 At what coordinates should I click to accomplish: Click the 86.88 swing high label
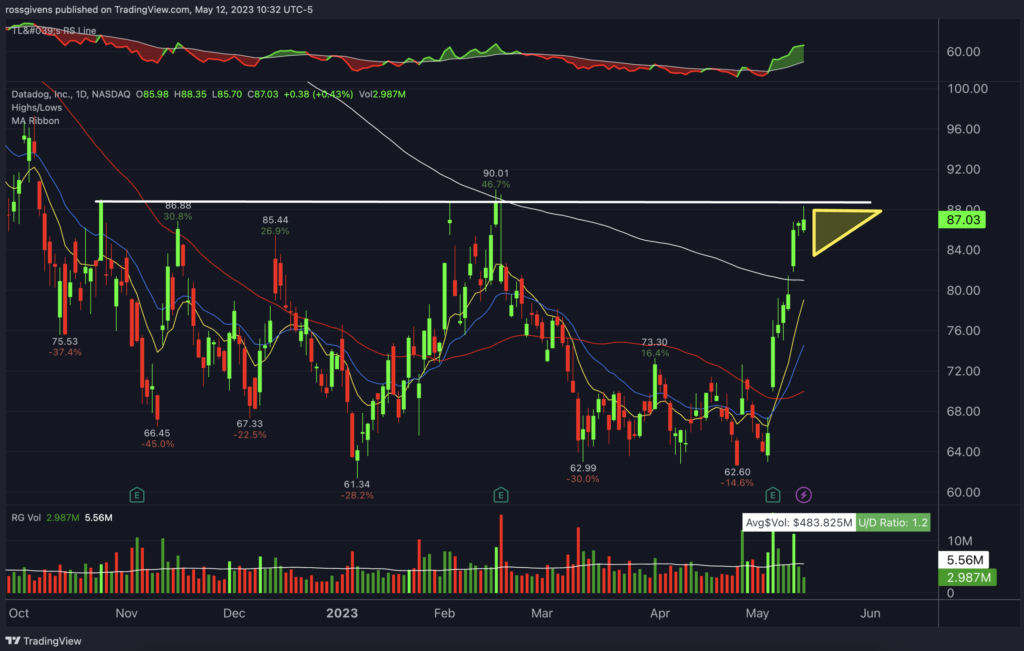click(178, 206)
